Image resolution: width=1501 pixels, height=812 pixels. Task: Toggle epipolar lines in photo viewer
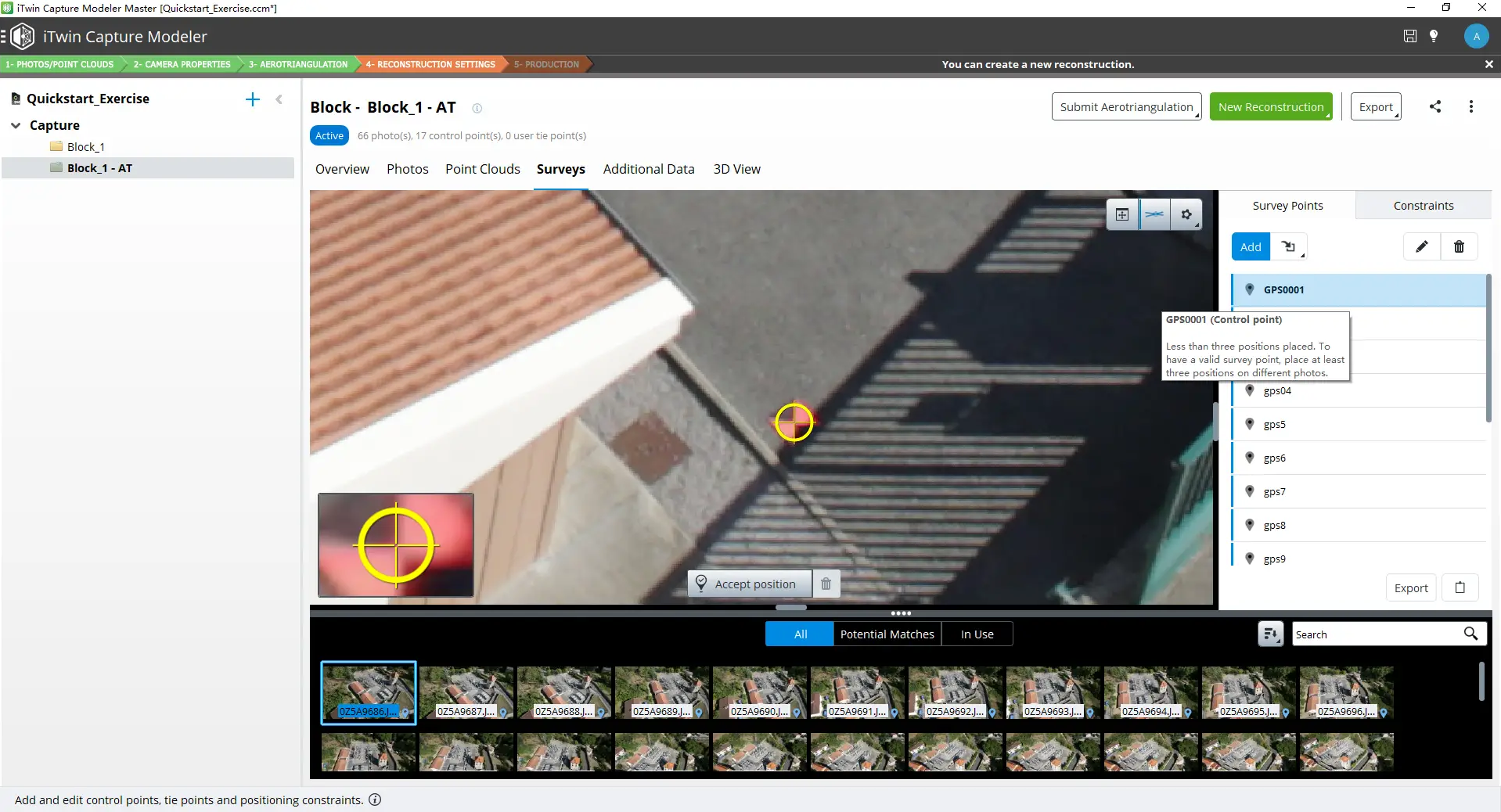tap(1154, 214)
